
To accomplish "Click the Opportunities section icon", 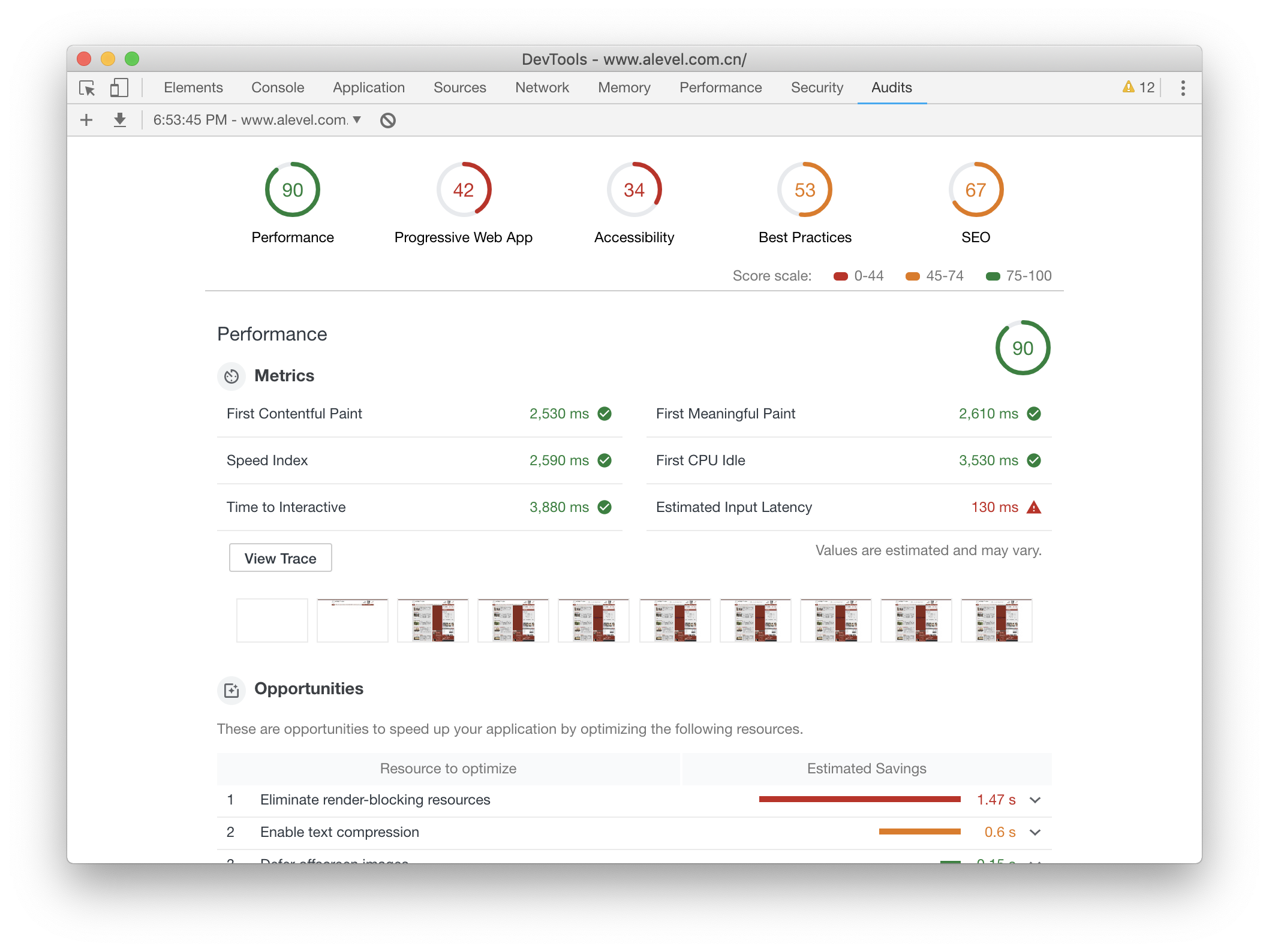I will pos(231,690).
